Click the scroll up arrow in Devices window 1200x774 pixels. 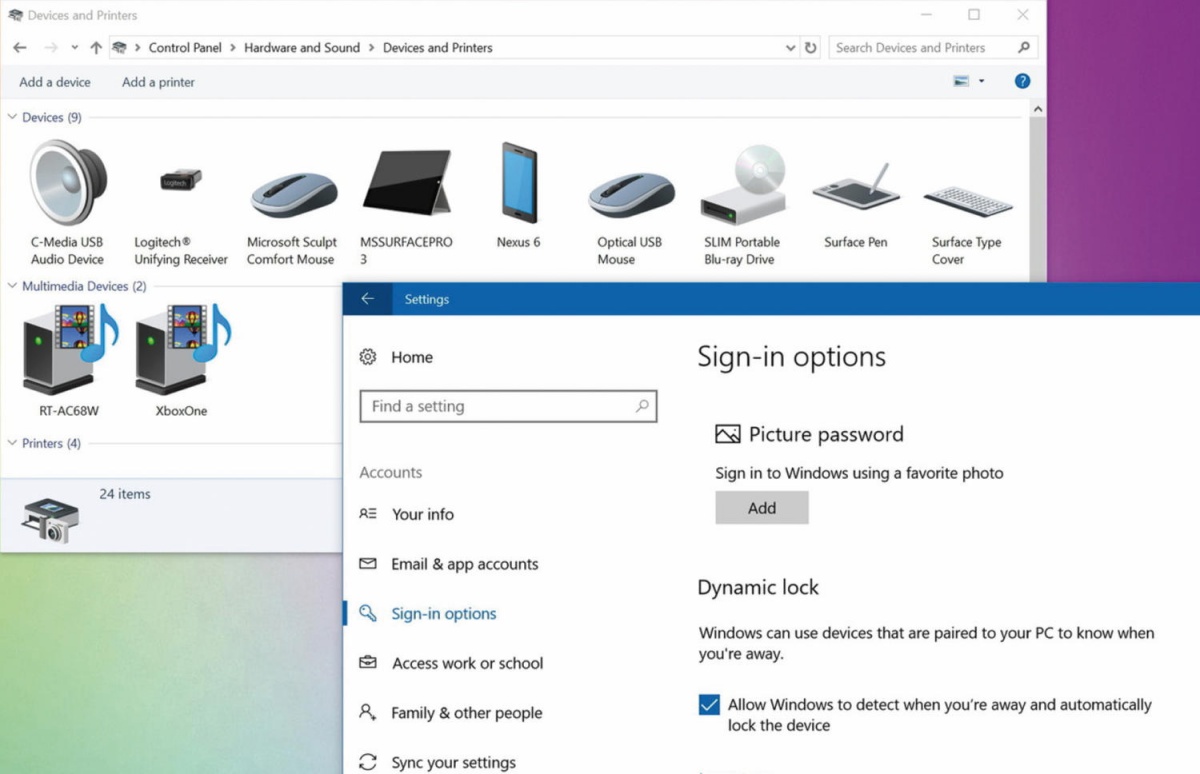(x=1037, y=108)
